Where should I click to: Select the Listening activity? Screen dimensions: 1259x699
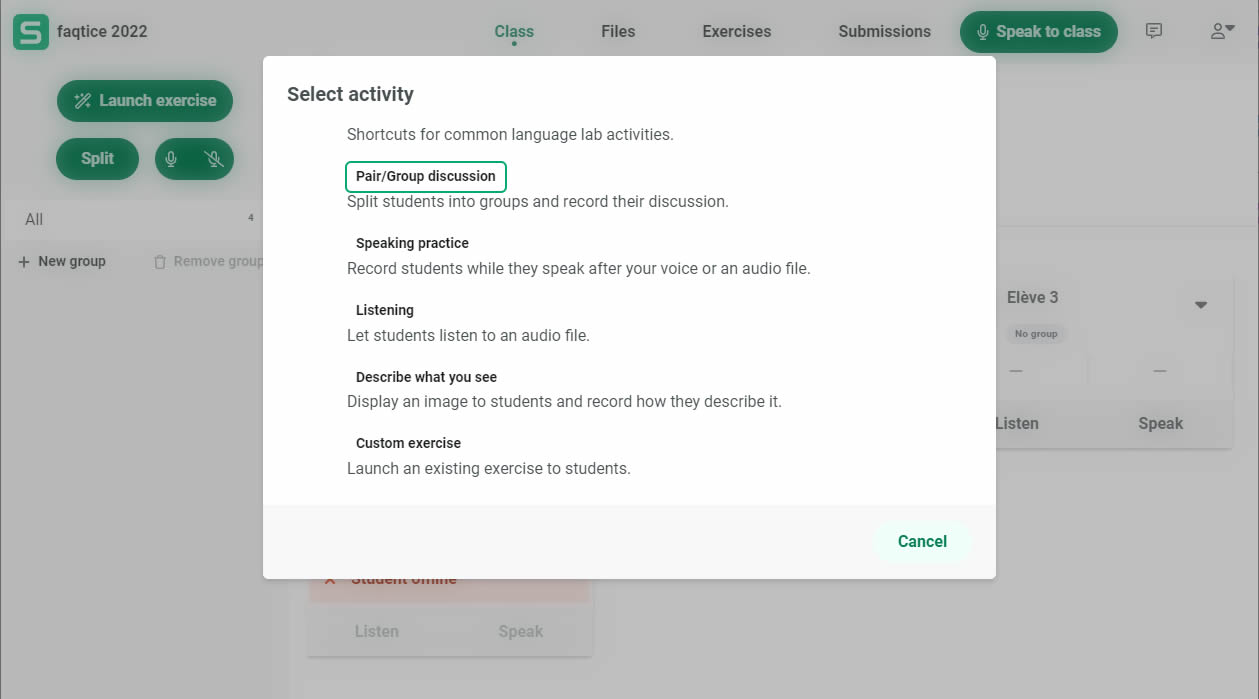(385, 310)
